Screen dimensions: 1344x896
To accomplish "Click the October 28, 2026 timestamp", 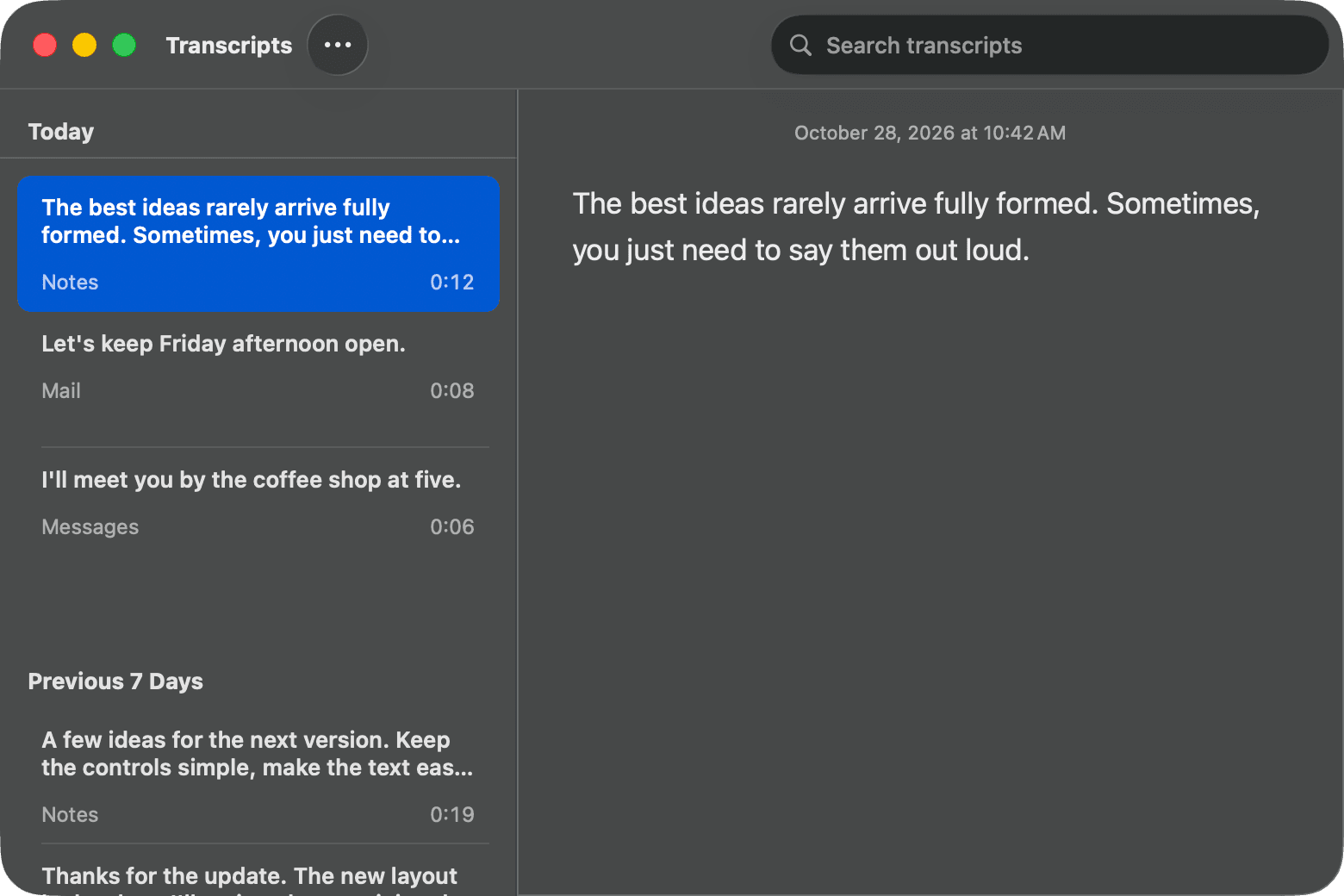I will coord(930,133).
